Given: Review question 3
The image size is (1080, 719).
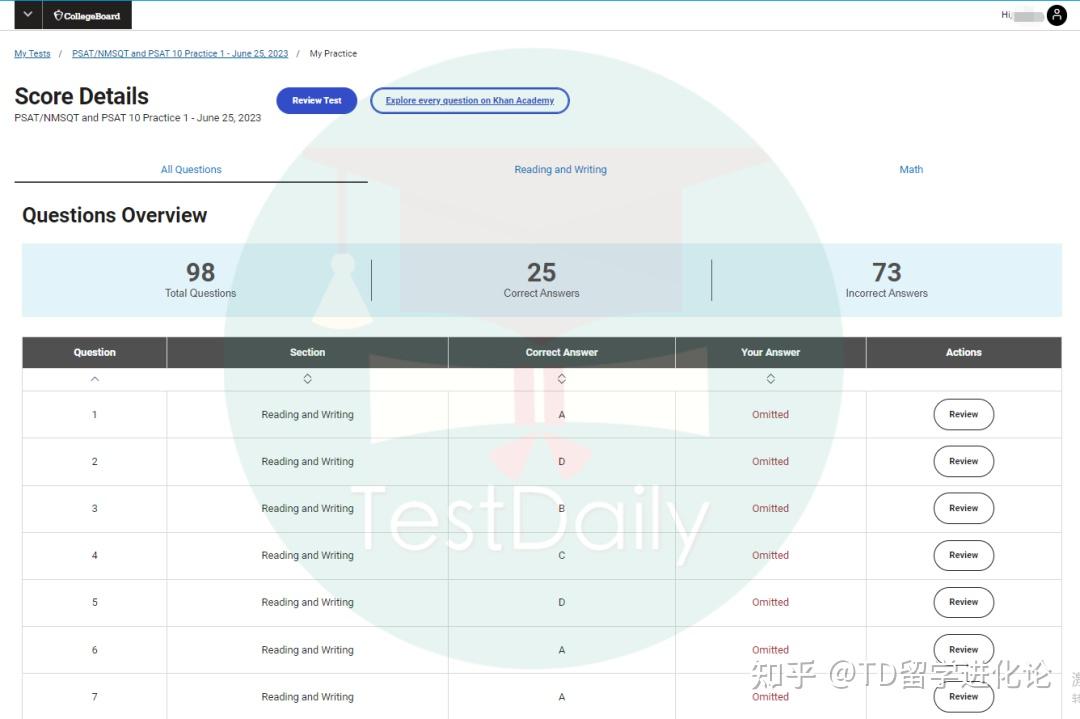Looking at the screenshot, I should [x=963, y=508].
